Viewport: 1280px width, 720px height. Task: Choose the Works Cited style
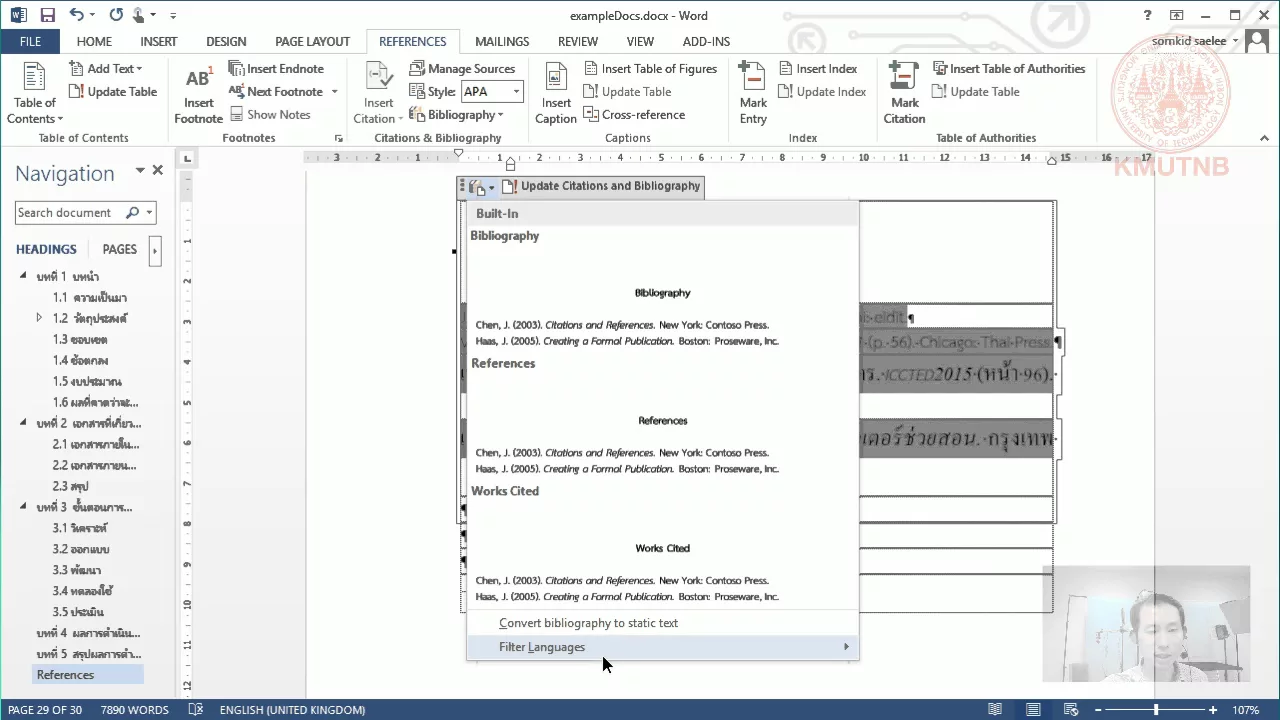(x=662, y=547)
